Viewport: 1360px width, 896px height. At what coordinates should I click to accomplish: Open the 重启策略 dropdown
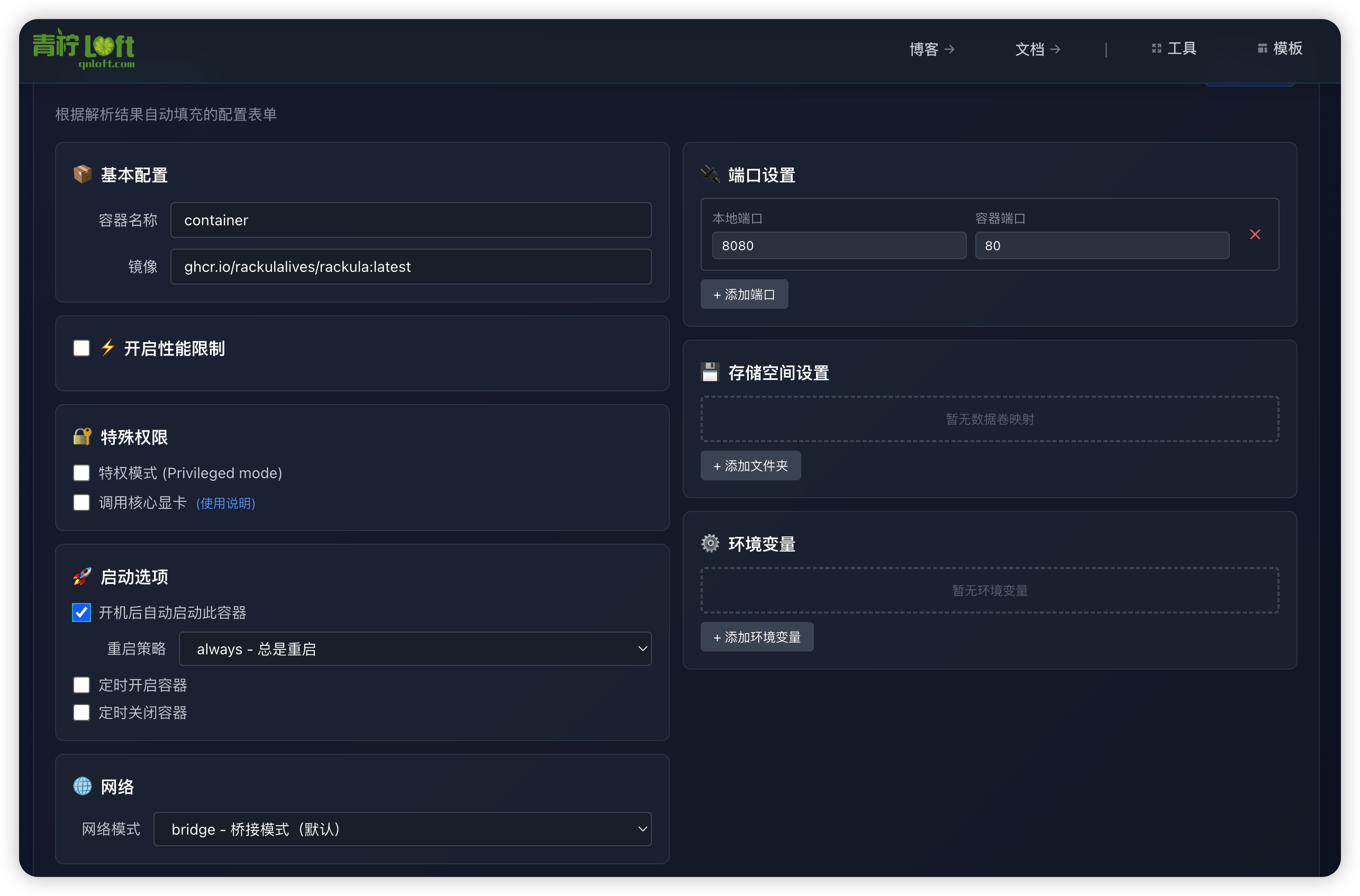[x=415, y=648]
